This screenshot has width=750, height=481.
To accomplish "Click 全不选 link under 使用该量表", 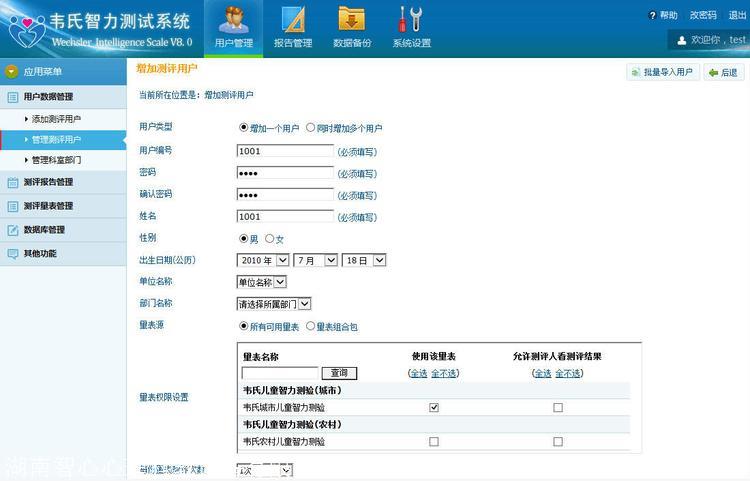I will [444, 373].
